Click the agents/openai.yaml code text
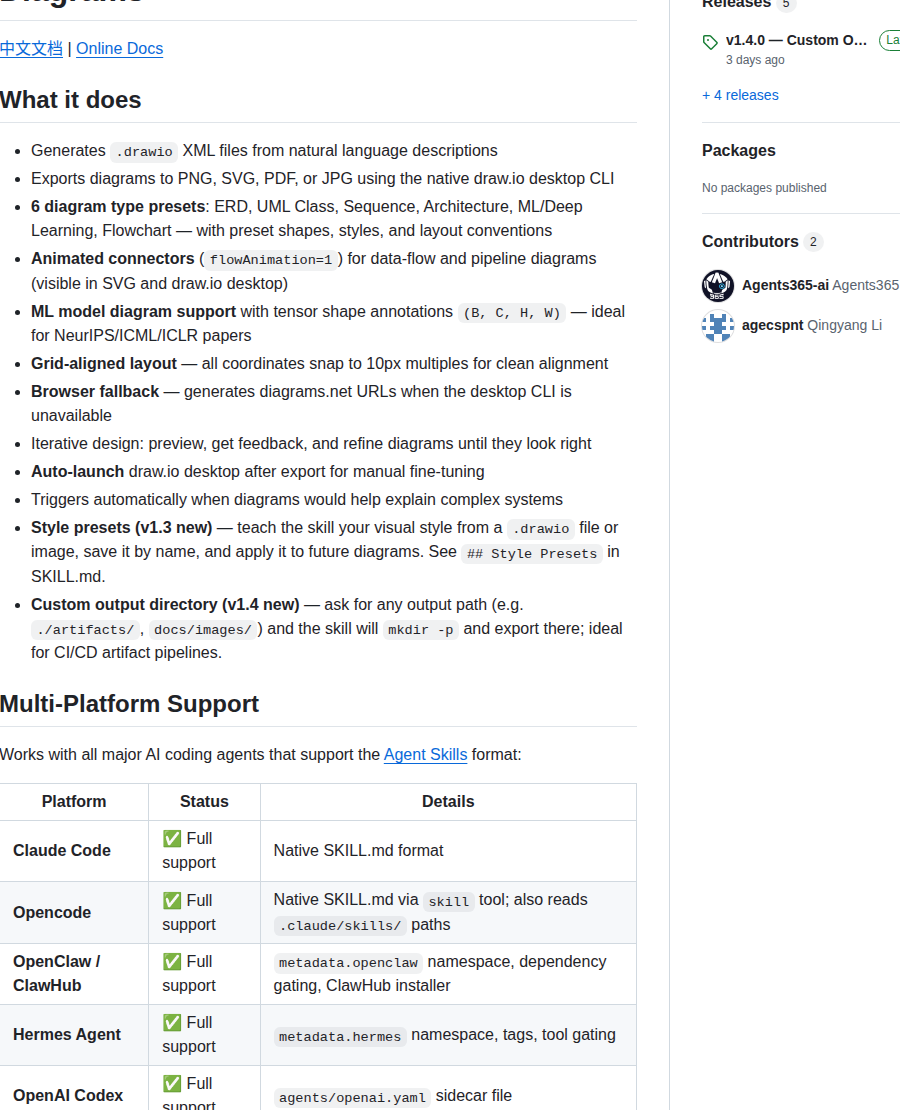The height and width of the screenshot is (1110, 900). click(x=352, y=1097)
